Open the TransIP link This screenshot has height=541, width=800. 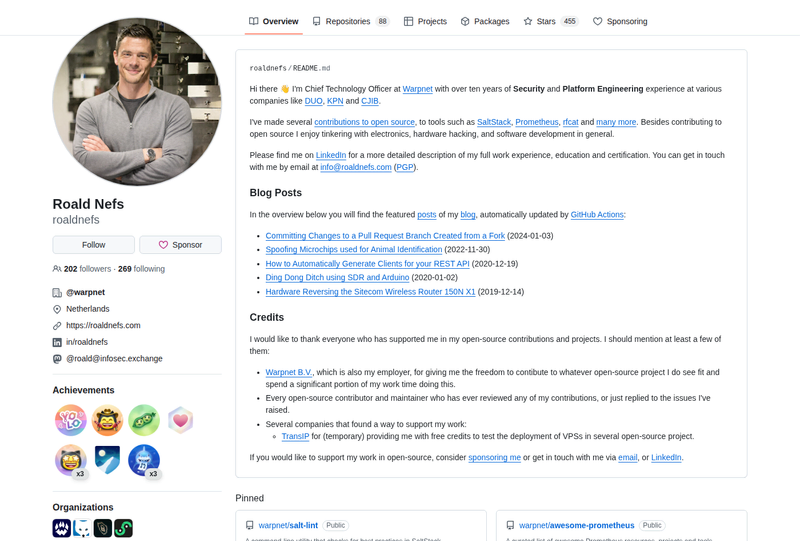(x=295, y=436)
